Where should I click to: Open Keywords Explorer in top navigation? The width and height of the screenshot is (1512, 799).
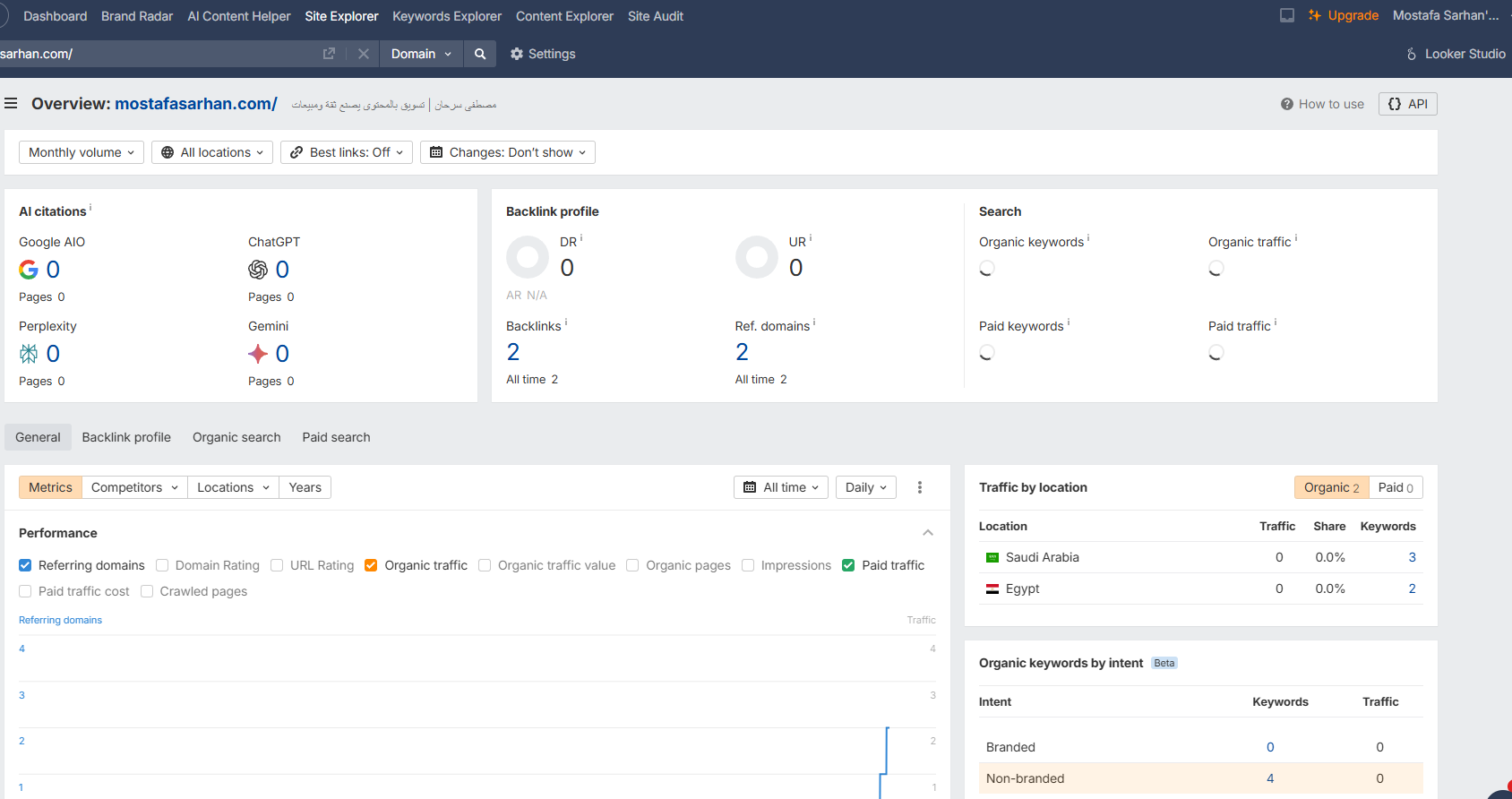pyautogui.click(x=447, y=16)
